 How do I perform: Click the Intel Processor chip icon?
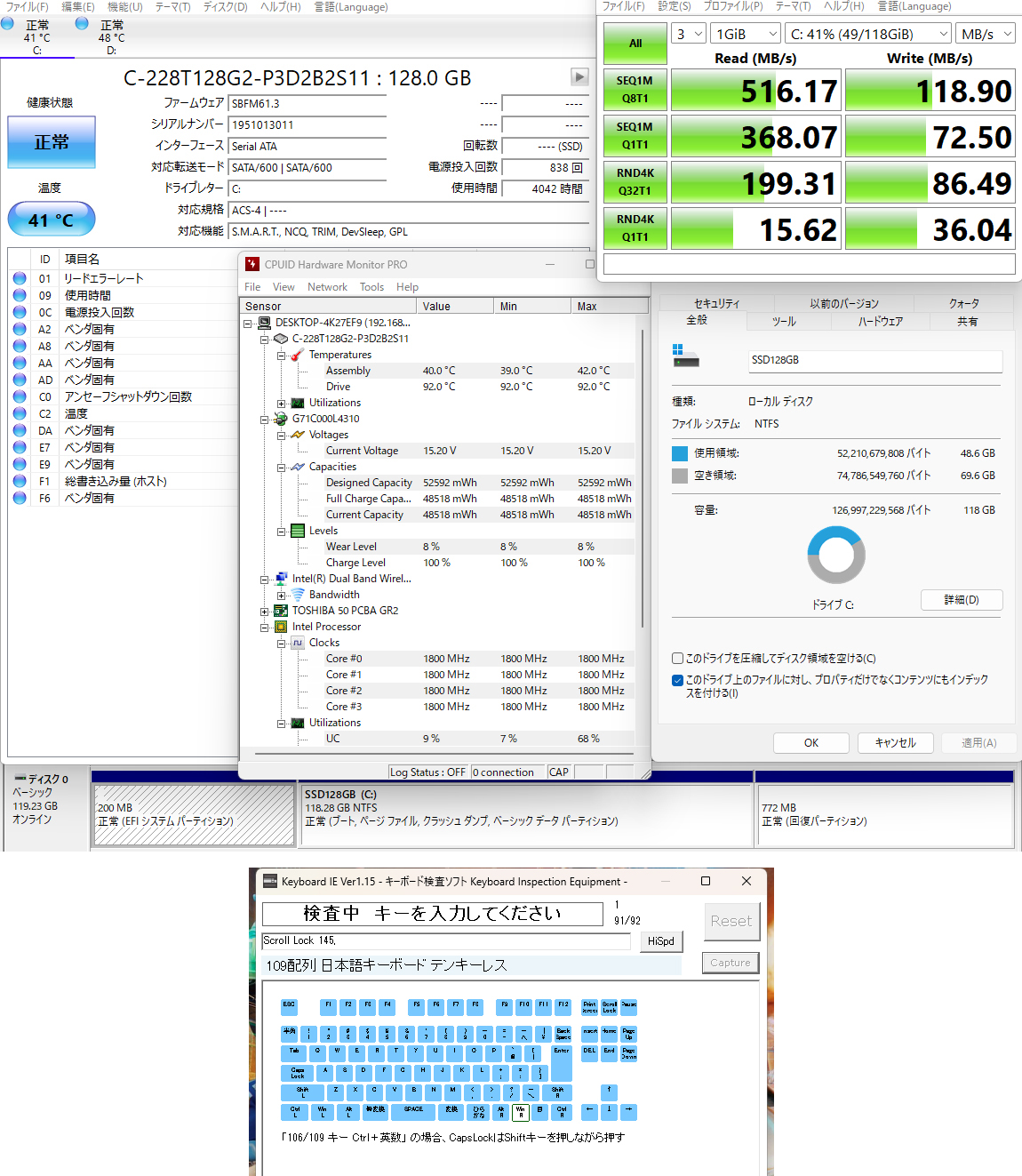[x=281, y=627]
